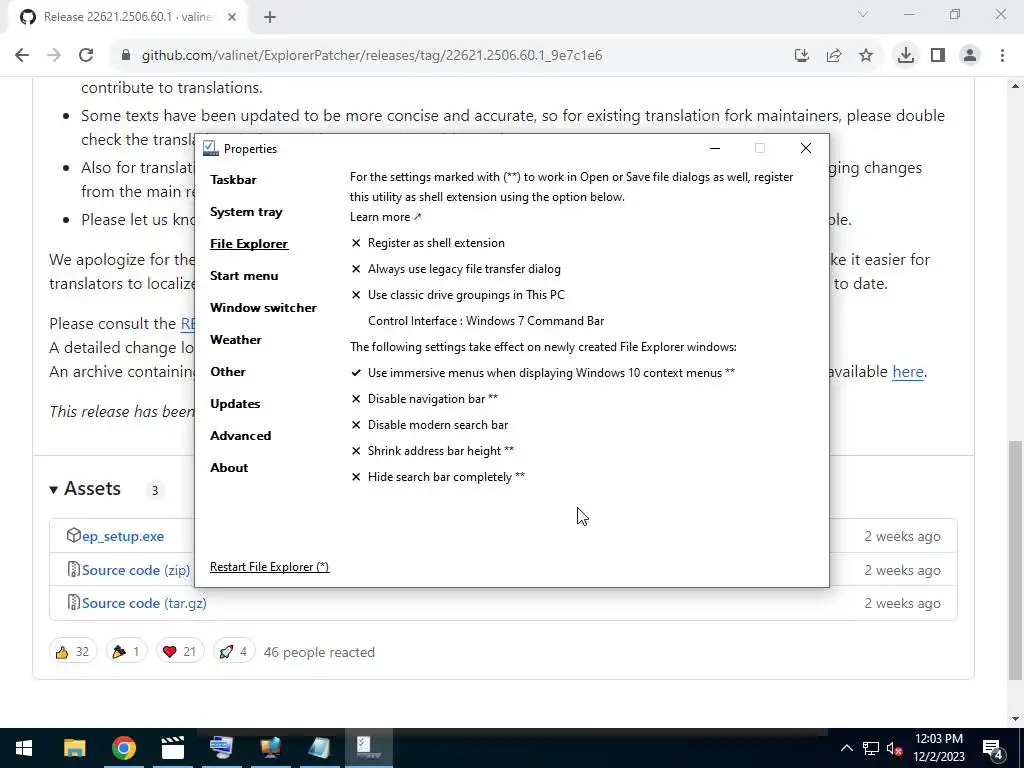Image resolution: width=1024 pixels, height=768 pixels.
Task: Toggle Hide search bar completely option
Action: point(438,477)
